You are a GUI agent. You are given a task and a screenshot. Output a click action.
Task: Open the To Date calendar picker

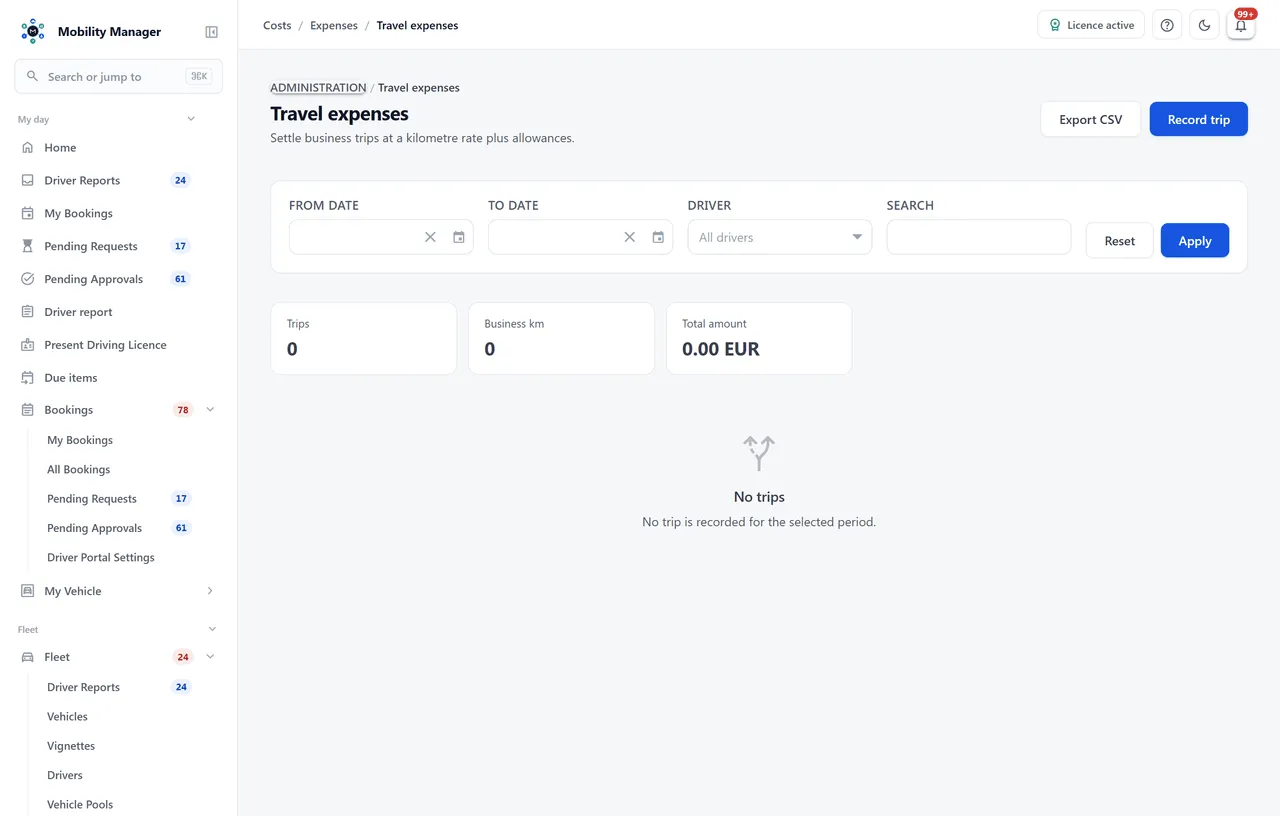pyautogui.click(x=658, y=237)
